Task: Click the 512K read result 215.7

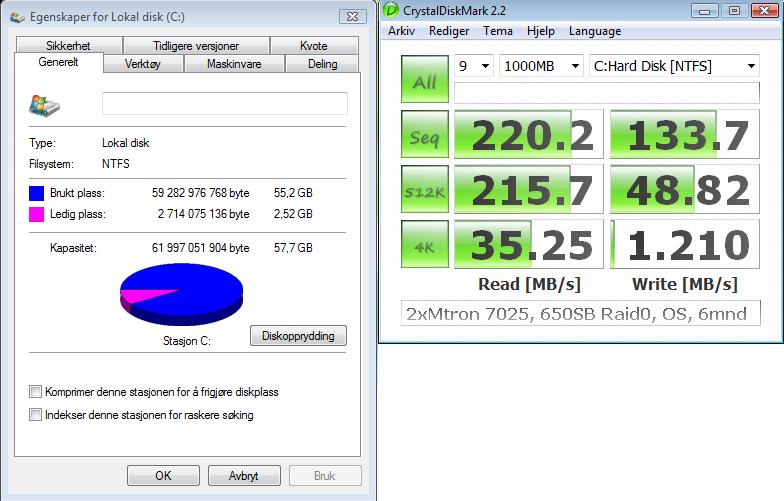Action: coord(529,189)
